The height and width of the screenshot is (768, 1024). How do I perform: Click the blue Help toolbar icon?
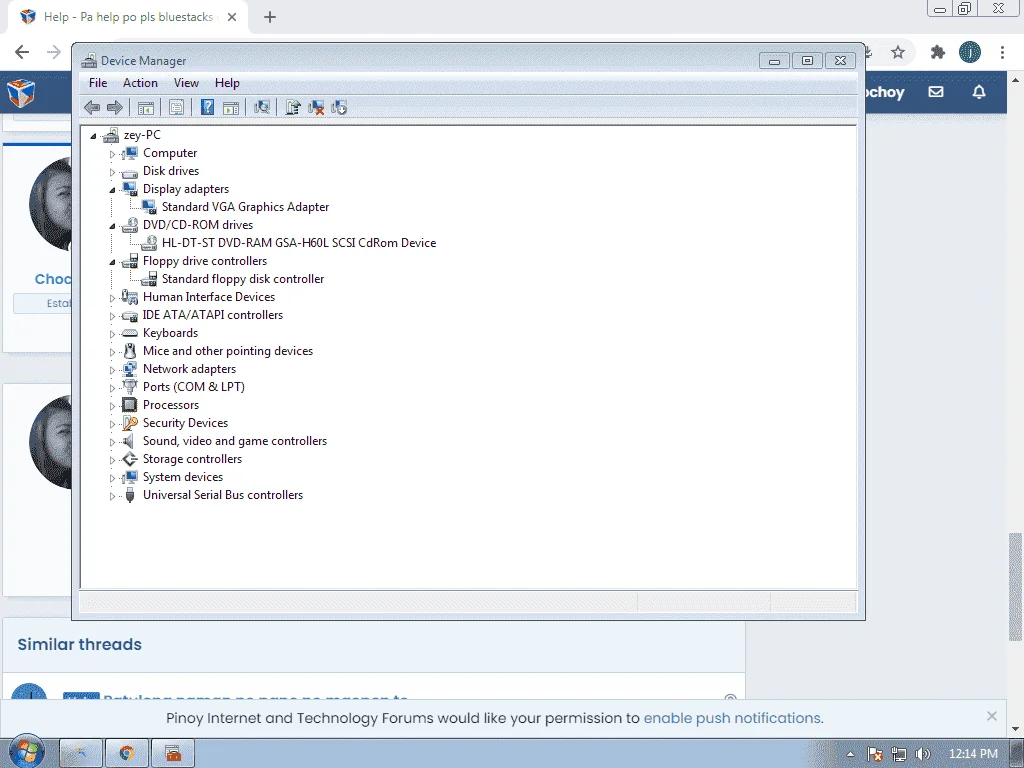point(207,108)
